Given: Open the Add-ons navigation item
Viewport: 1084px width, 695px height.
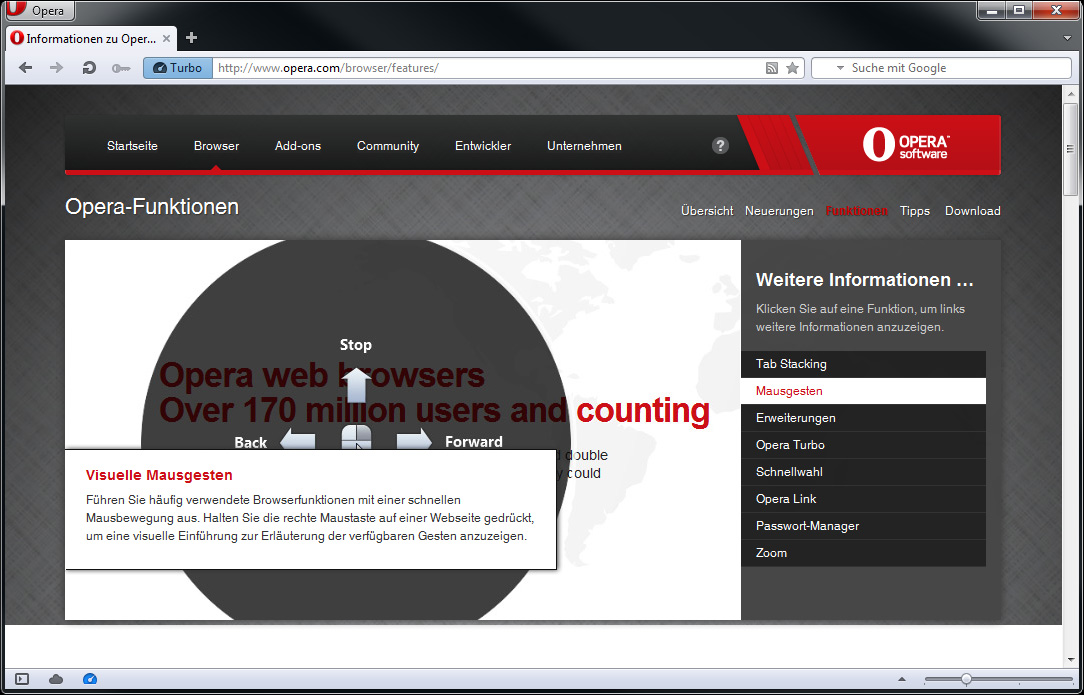Looking at the screenshot, I should (298, 146).
